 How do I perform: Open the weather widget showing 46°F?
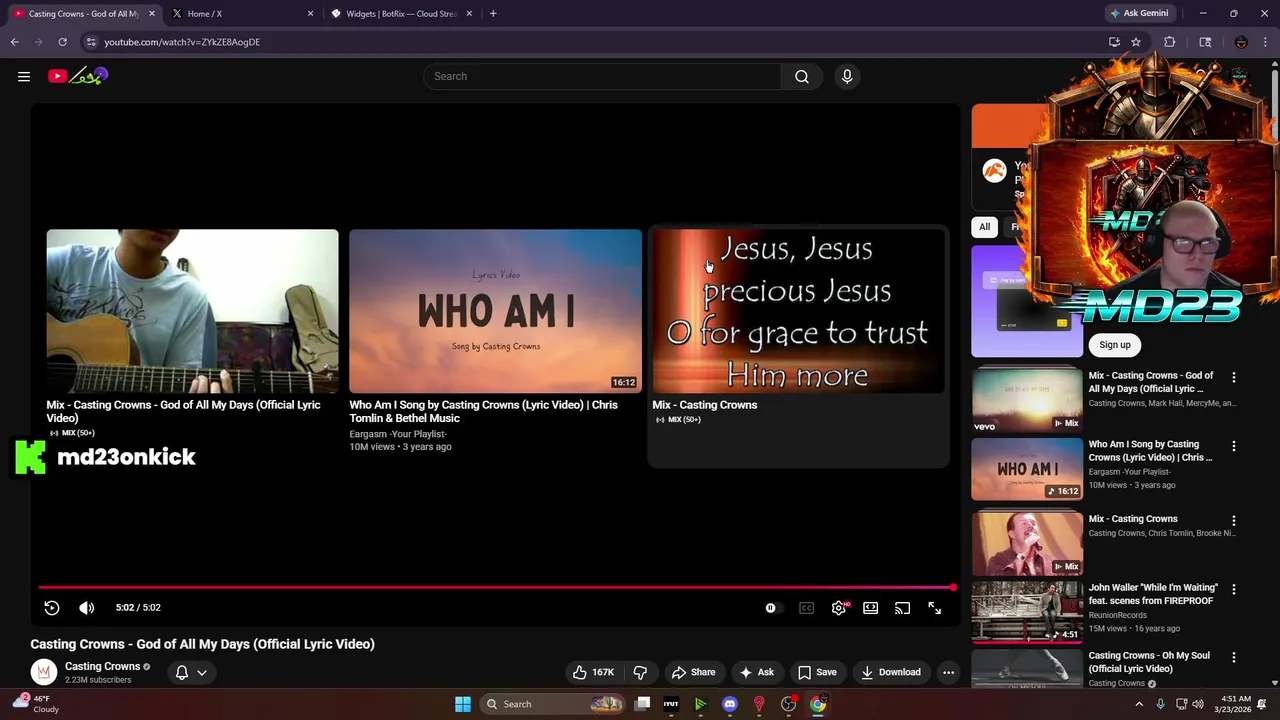point(37,704)
